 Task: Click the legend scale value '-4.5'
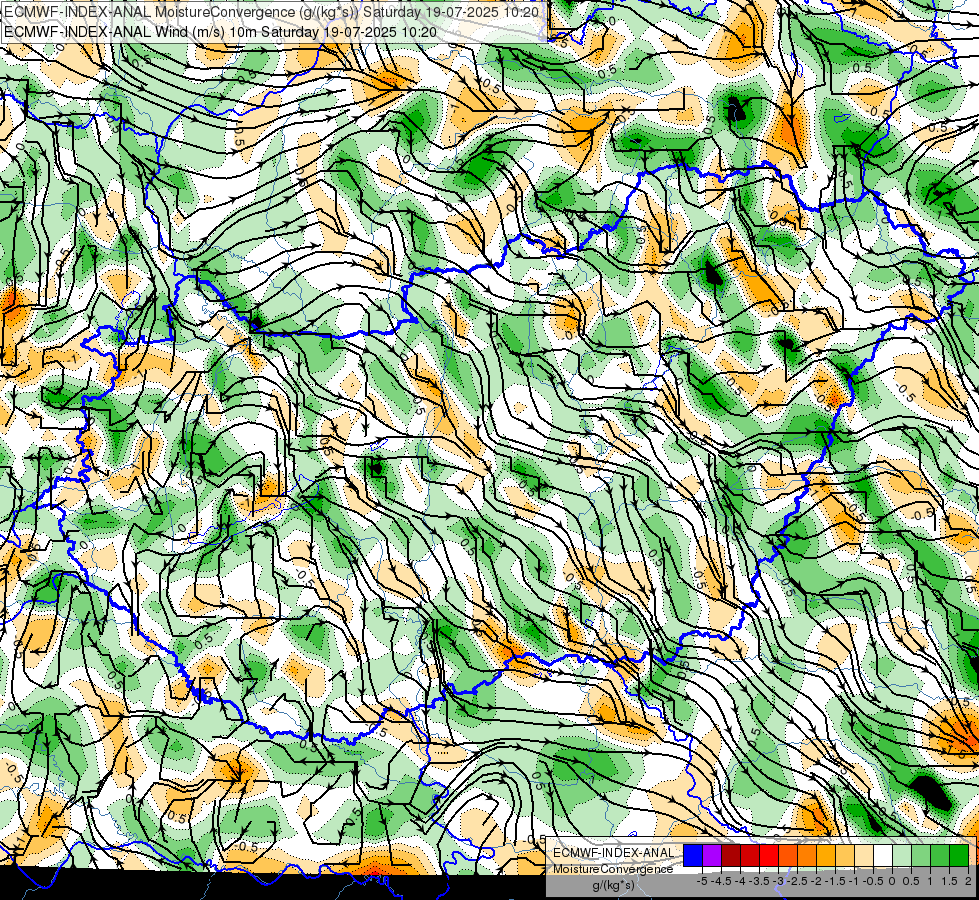tap(722, 881)
